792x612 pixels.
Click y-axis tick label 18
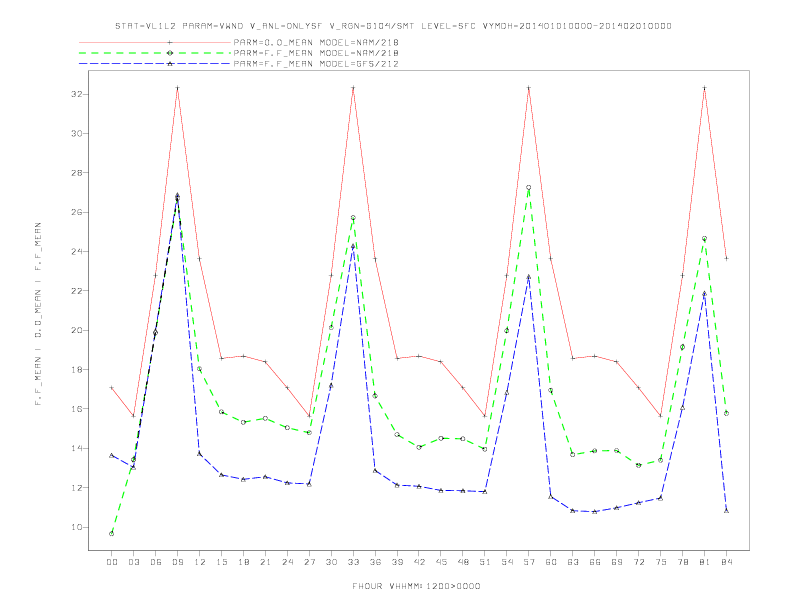pos(77,370)
